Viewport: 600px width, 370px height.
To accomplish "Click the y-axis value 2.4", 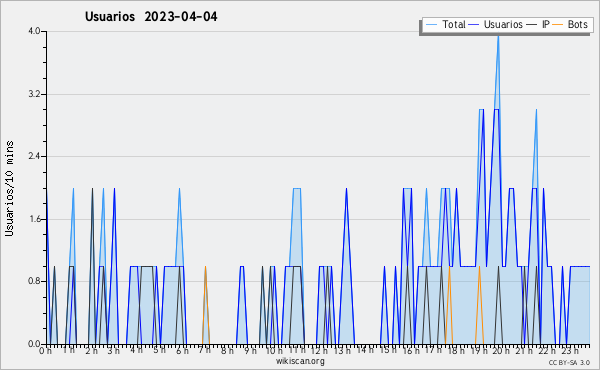I will (x=34, y=156).
